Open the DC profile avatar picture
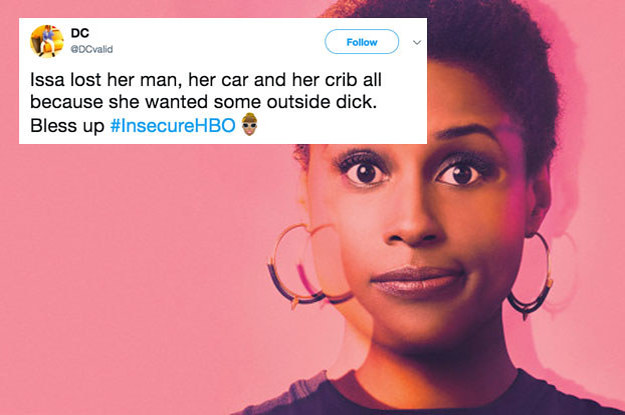This screenshot has height=415, width=625. tap(47, 41)
